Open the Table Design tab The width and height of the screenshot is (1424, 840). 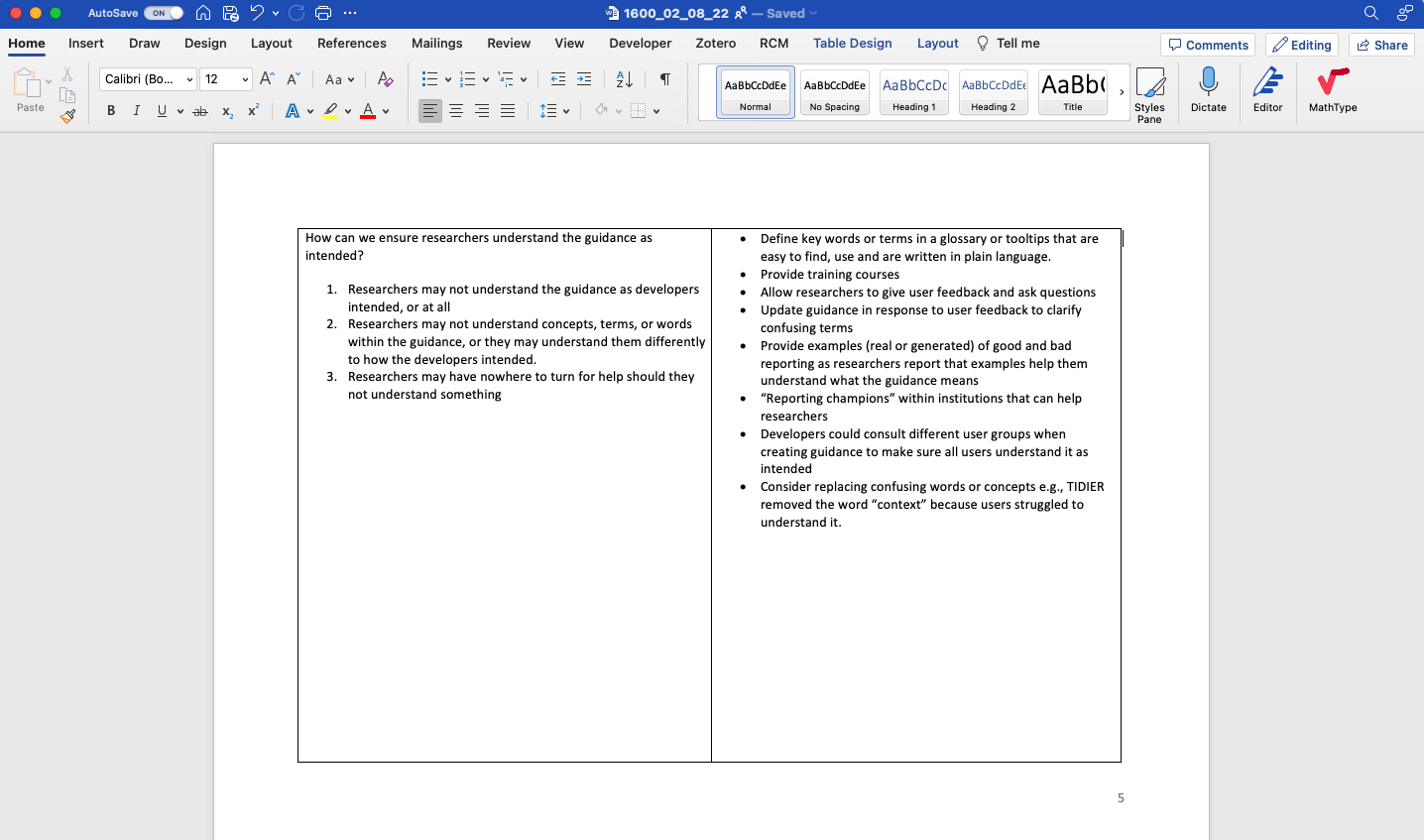coord(852,44)
